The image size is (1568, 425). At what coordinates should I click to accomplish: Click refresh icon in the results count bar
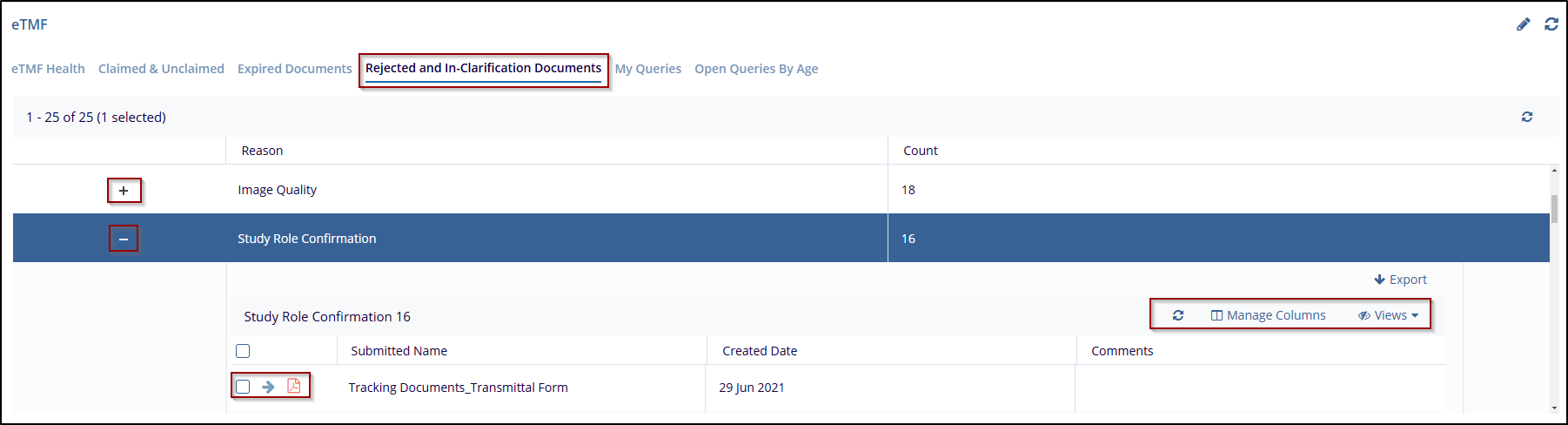[1526, 117]
